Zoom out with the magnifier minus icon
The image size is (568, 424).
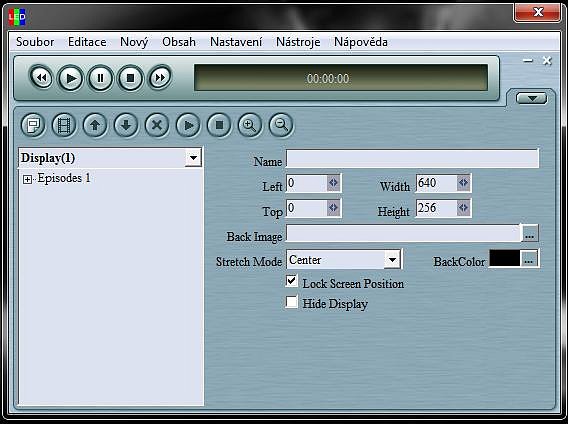[x=281, y=125]
